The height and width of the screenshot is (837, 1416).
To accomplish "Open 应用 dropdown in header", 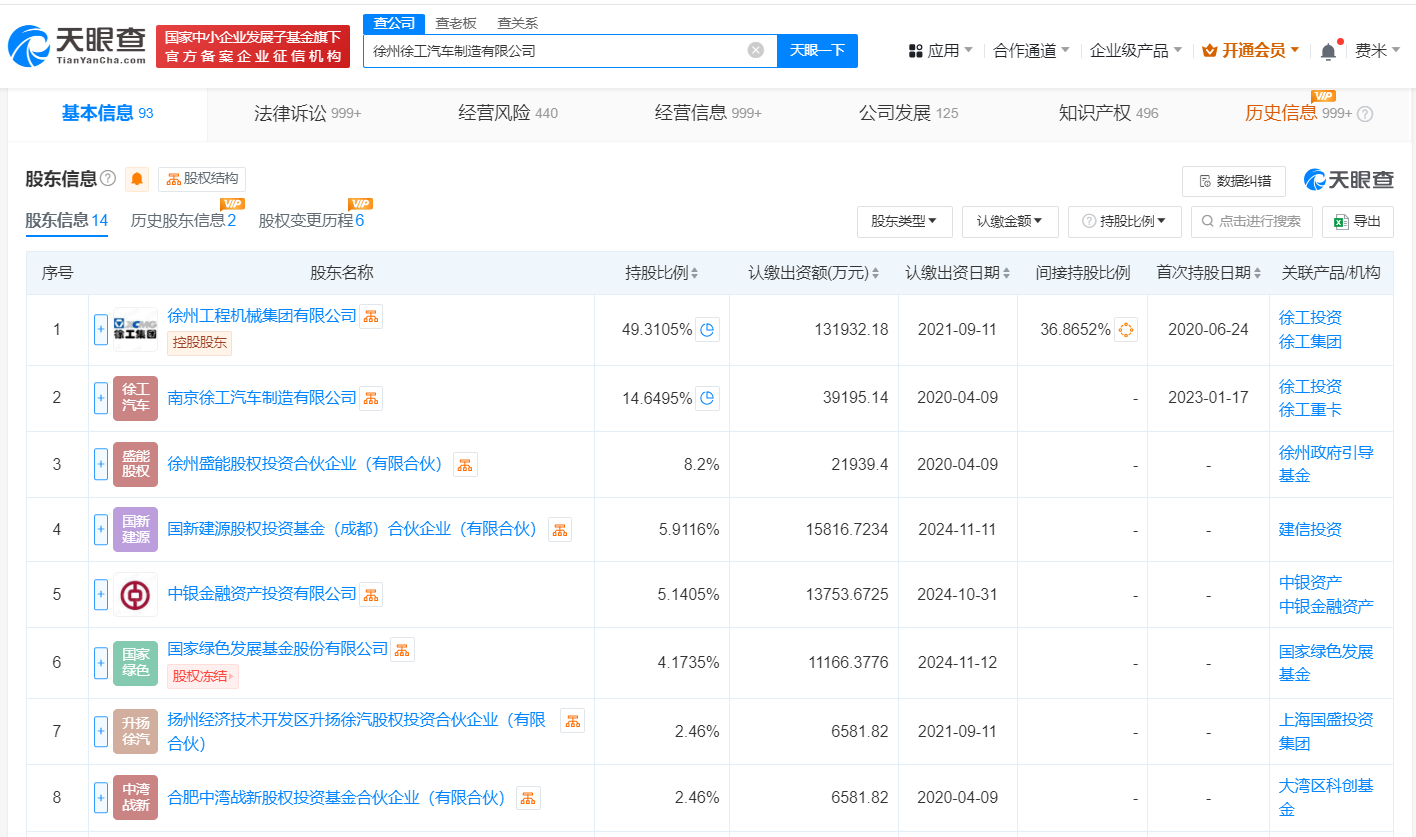I will point(940,51).
